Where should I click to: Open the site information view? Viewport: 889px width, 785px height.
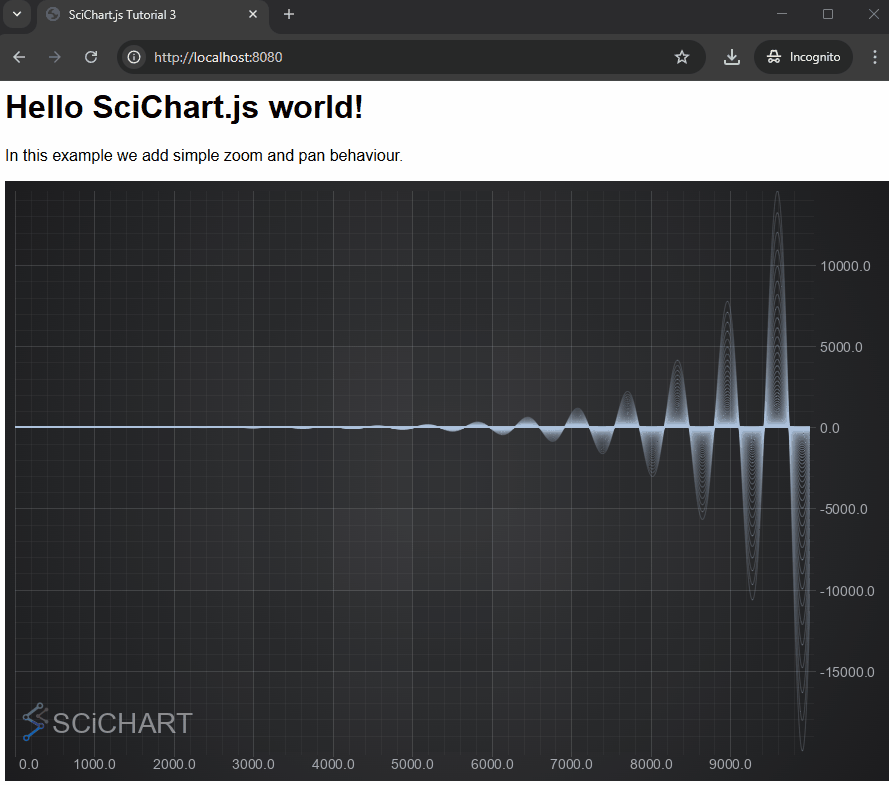click(133, 57)
